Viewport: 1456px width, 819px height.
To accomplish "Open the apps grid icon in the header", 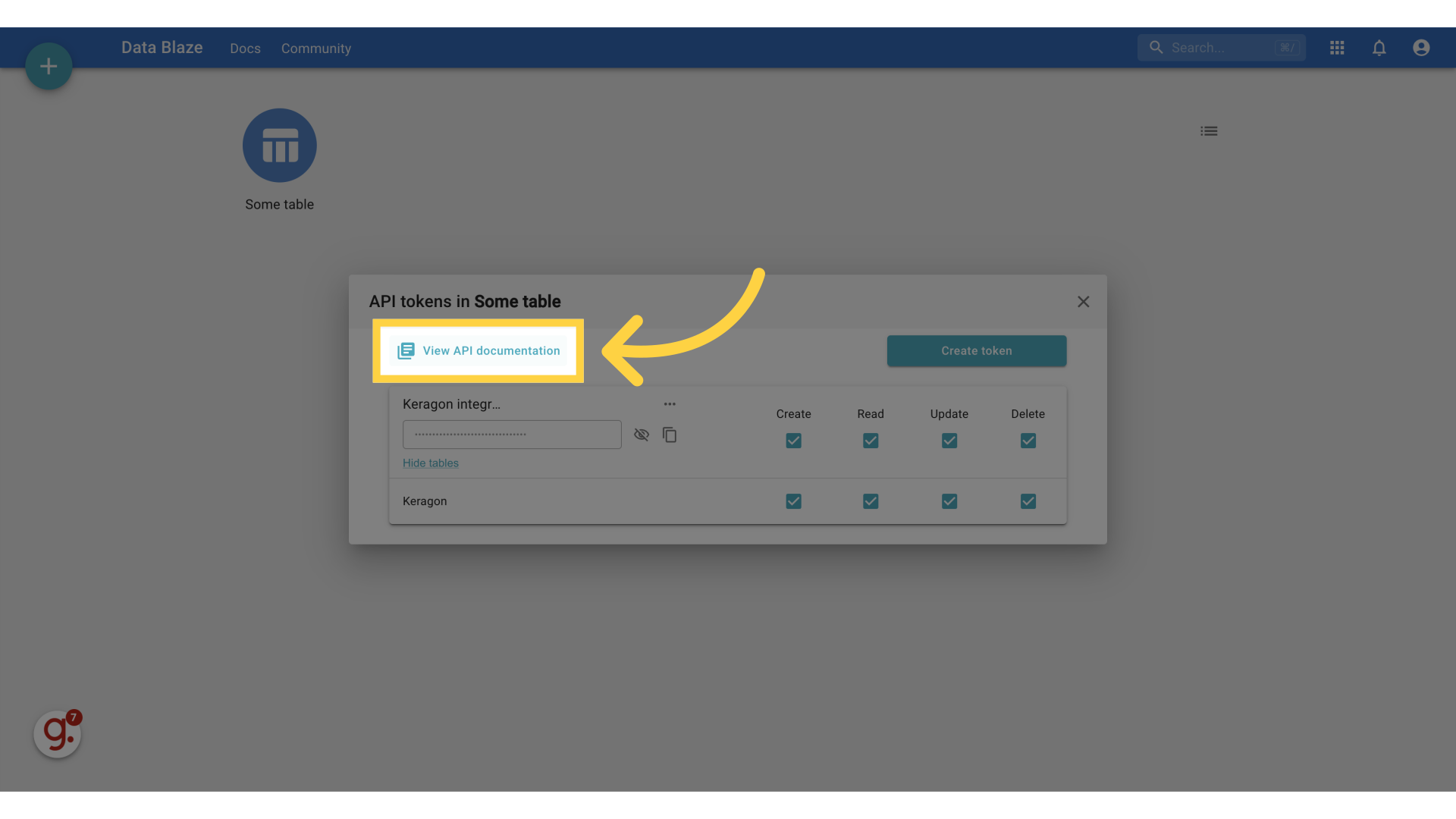I will [1337, 47].
